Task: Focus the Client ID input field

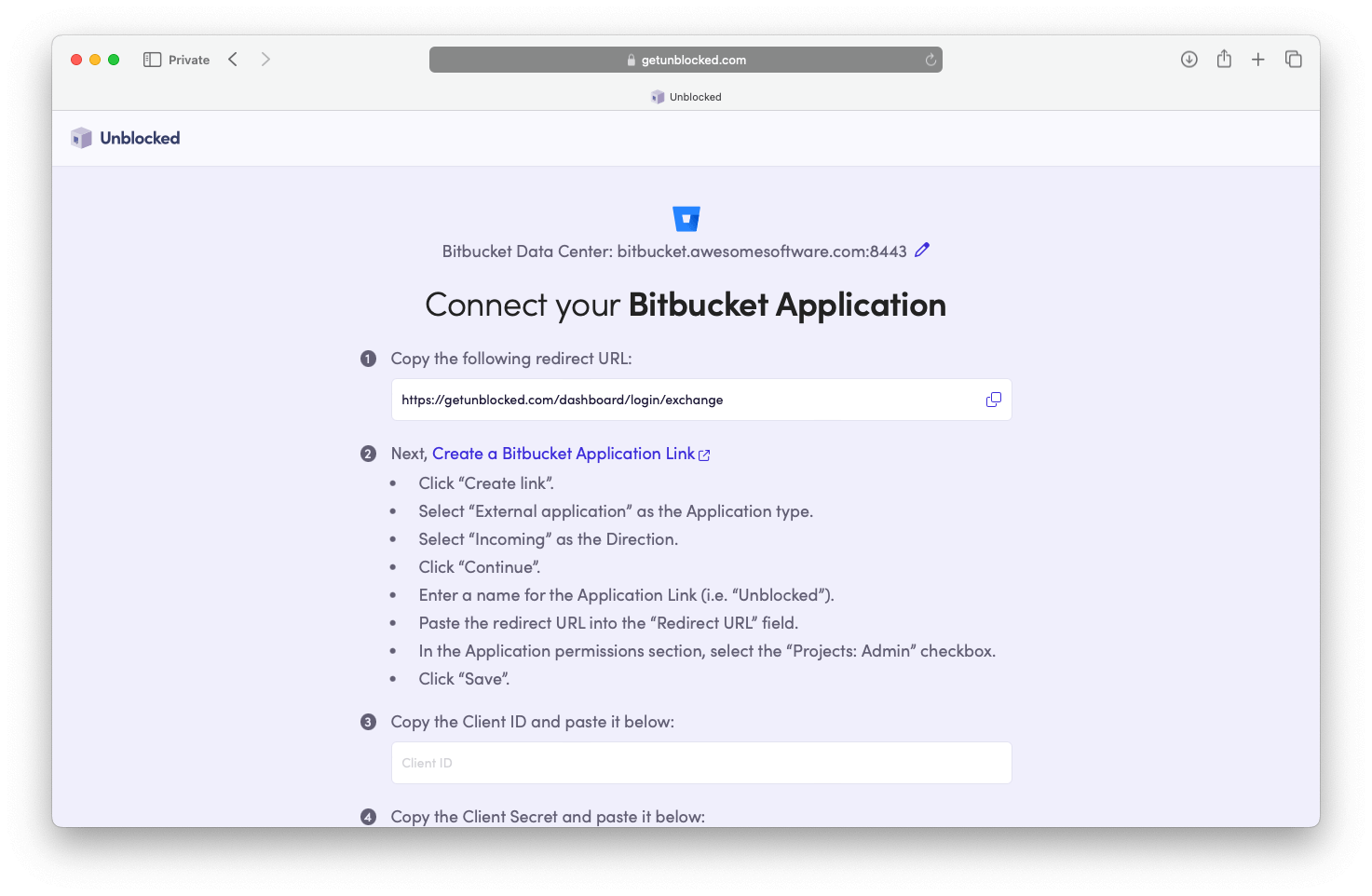Action: [x=701, y=763]
